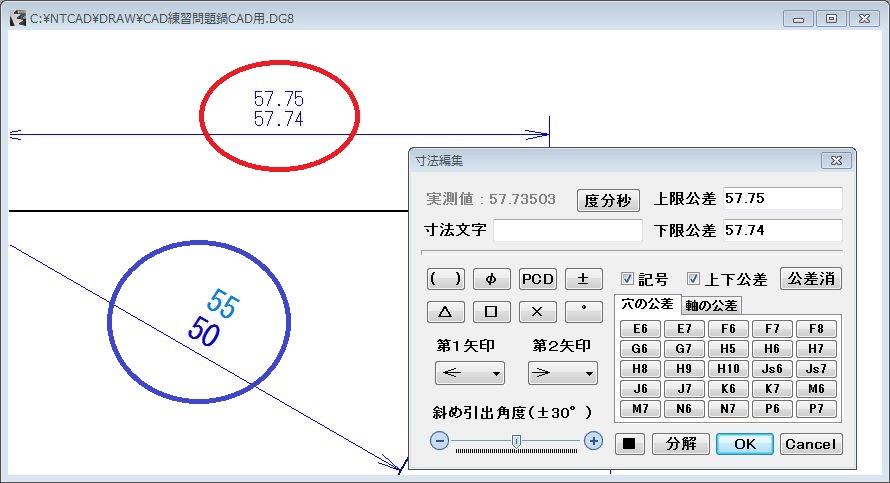This screenshot has width=890, height=483.
Task: Open the 第2矢印 arrow dropdown
Action: pos(562,373)
